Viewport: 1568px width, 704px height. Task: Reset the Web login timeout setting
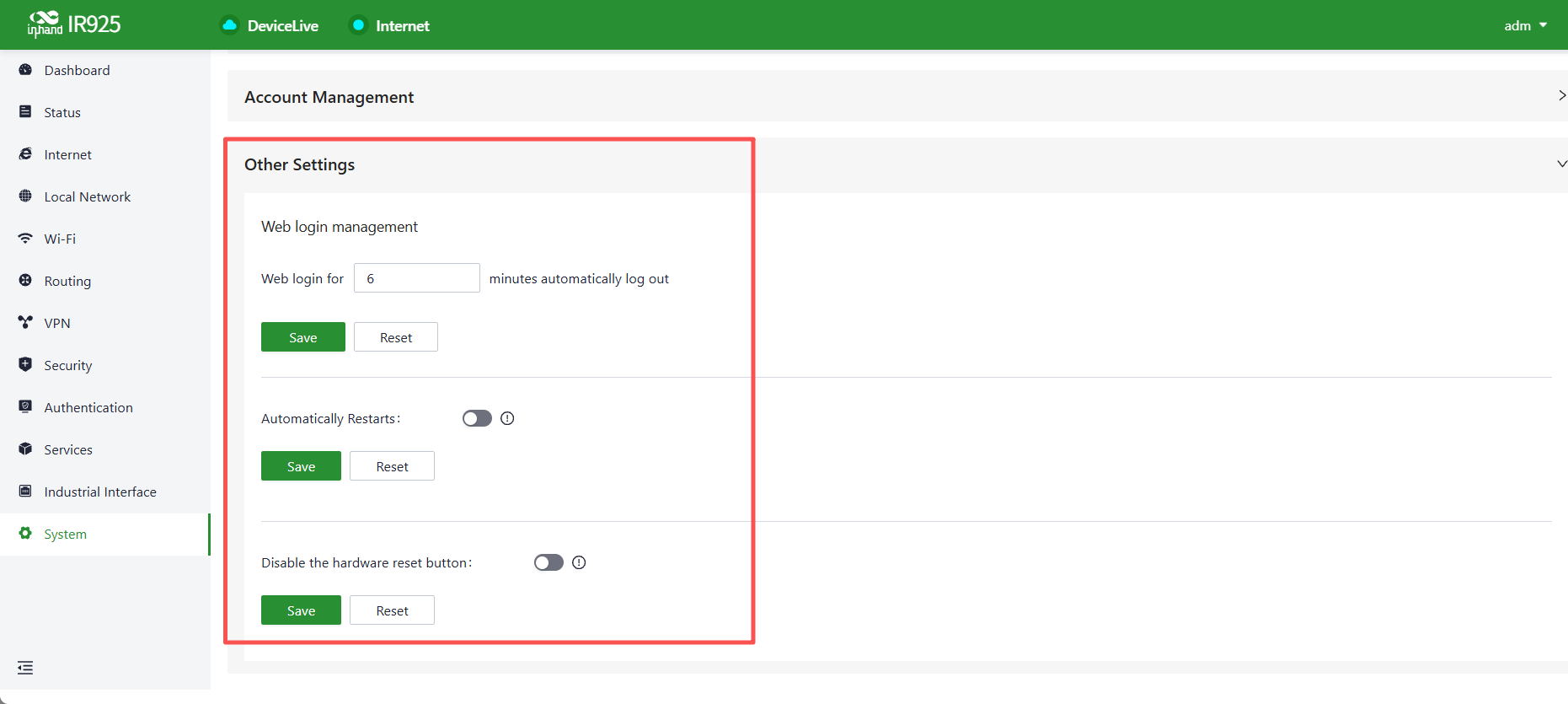point(396,337)
